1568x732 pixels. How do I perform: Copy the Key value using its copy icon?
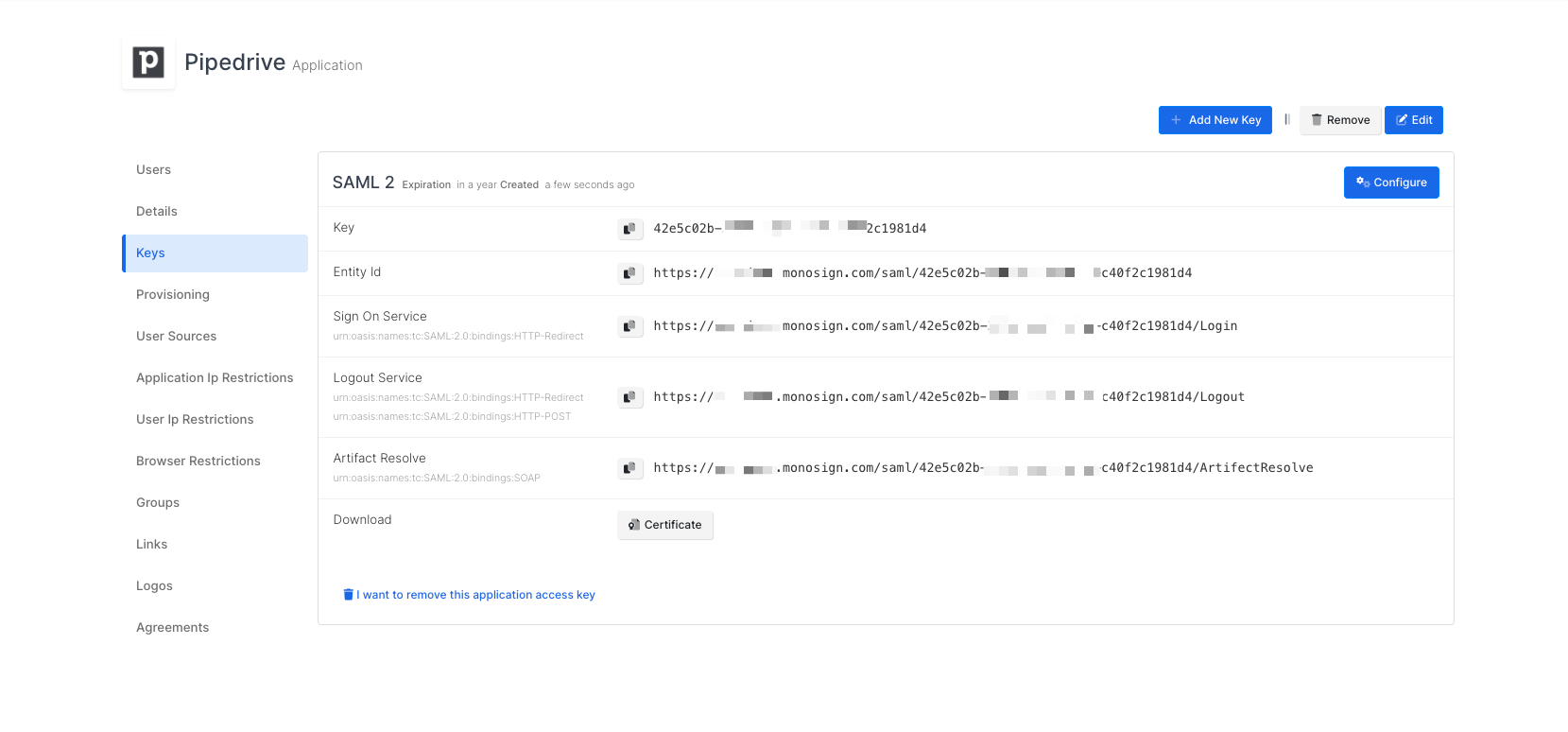(x=629, y=229)
